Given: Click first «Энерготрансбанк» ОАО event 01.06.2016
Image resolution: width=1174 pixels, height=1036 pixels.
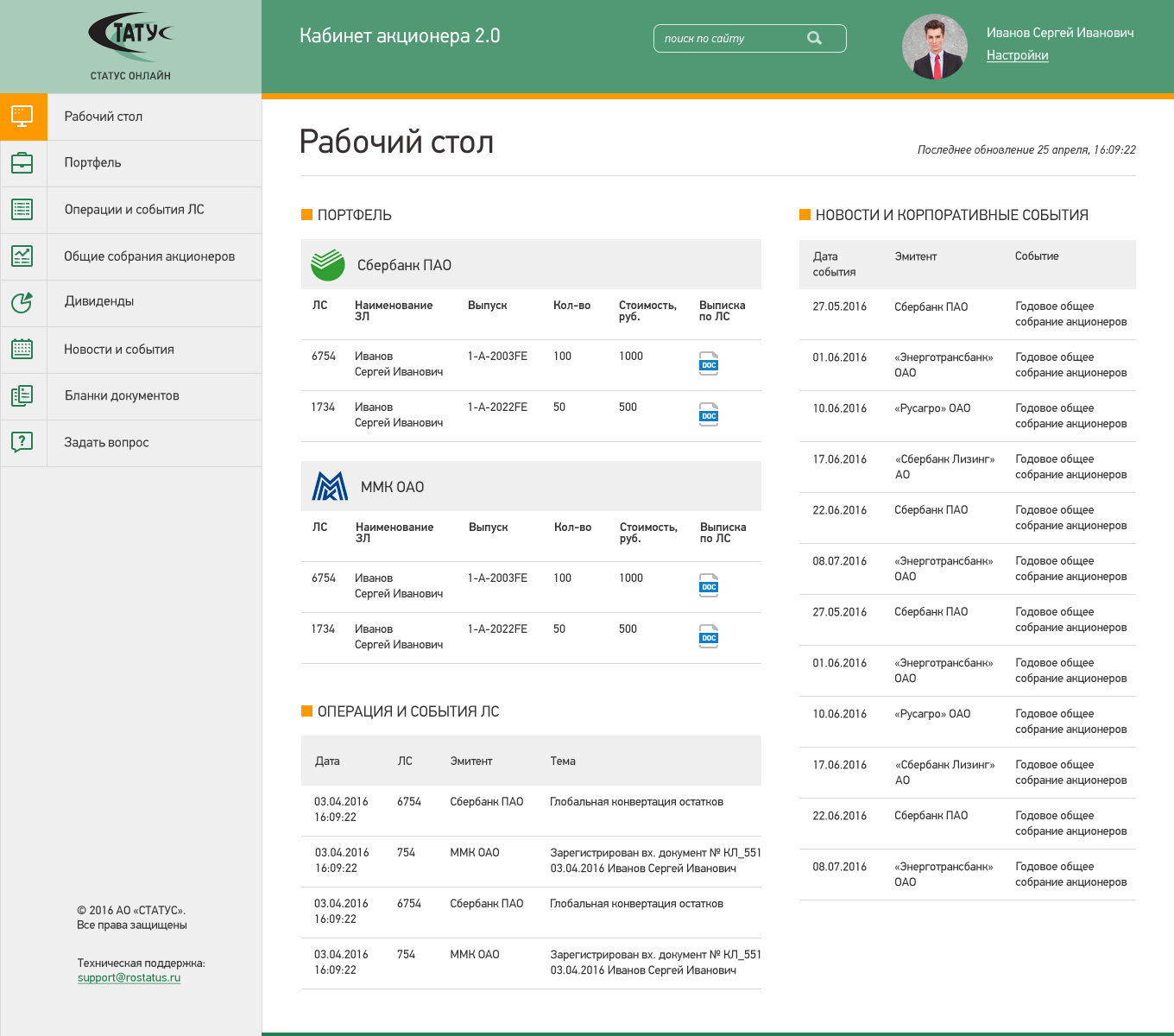Looking at the screenshot, I should 968,365.
